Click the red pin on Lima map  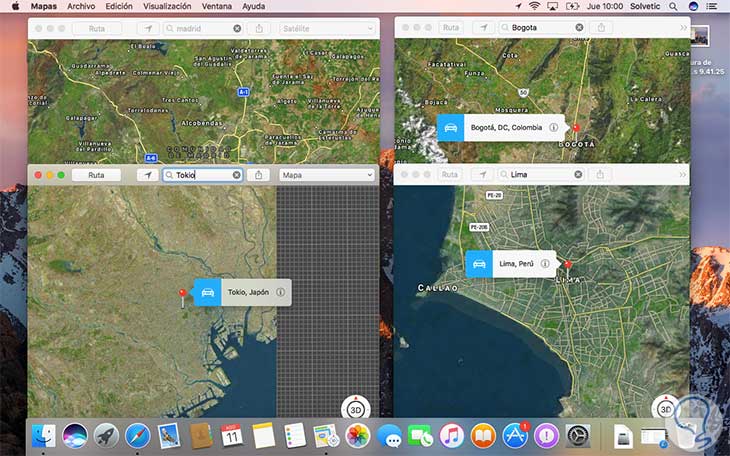[568, 265]
